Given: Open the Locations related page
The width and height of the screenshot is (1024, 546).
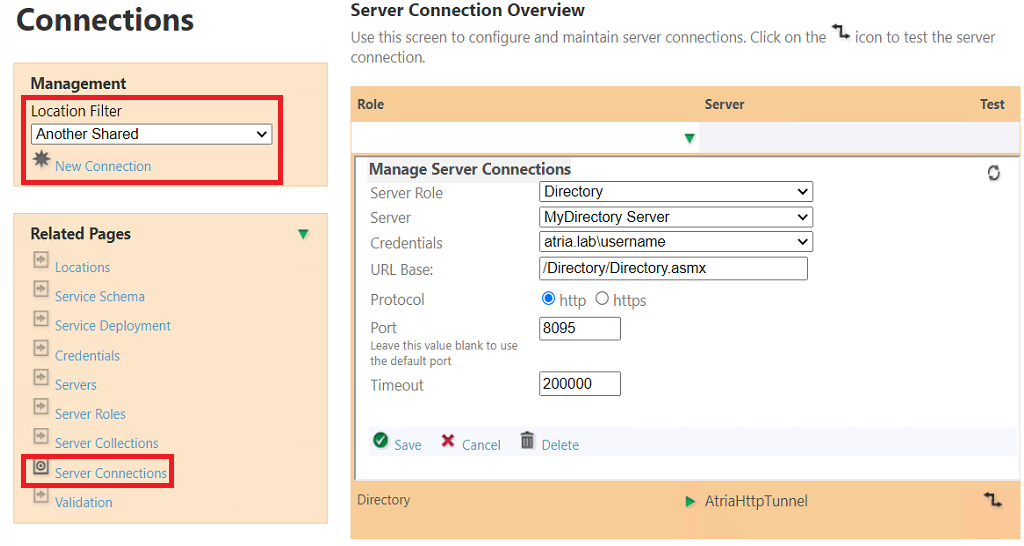Looking at the screenshot, I should tap(82, 267).
